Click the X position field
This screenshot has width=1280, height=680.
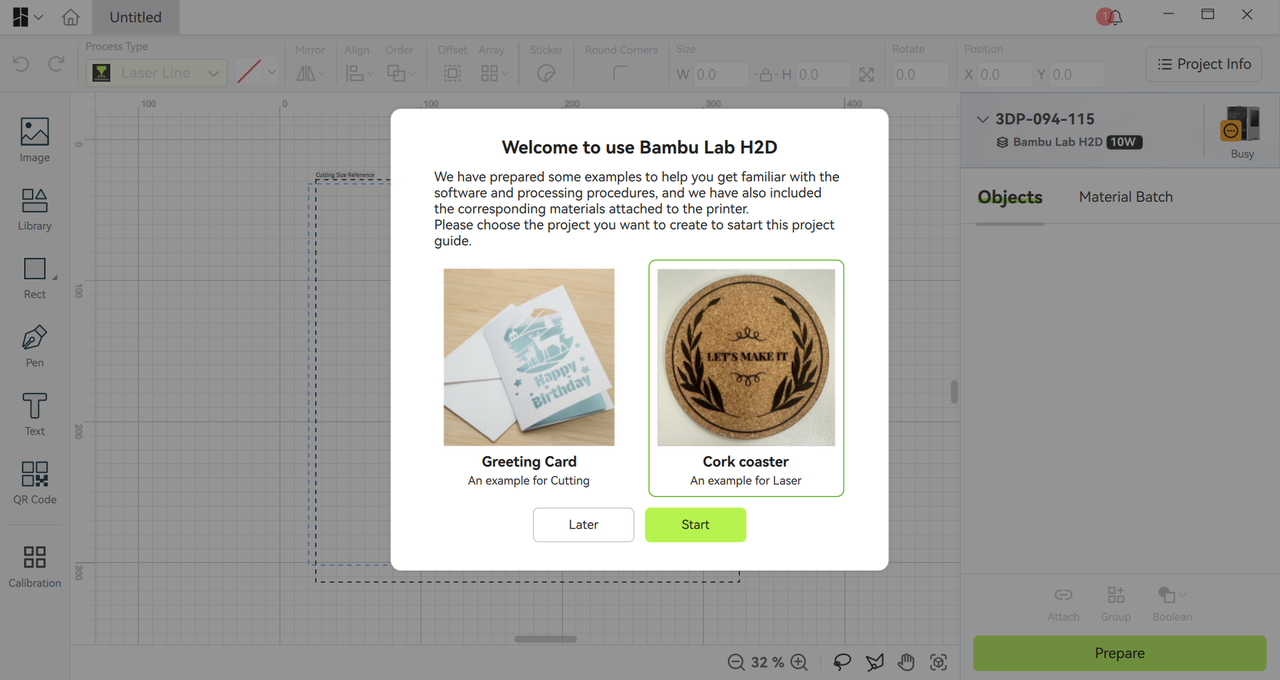click(x=1004, y=74)
